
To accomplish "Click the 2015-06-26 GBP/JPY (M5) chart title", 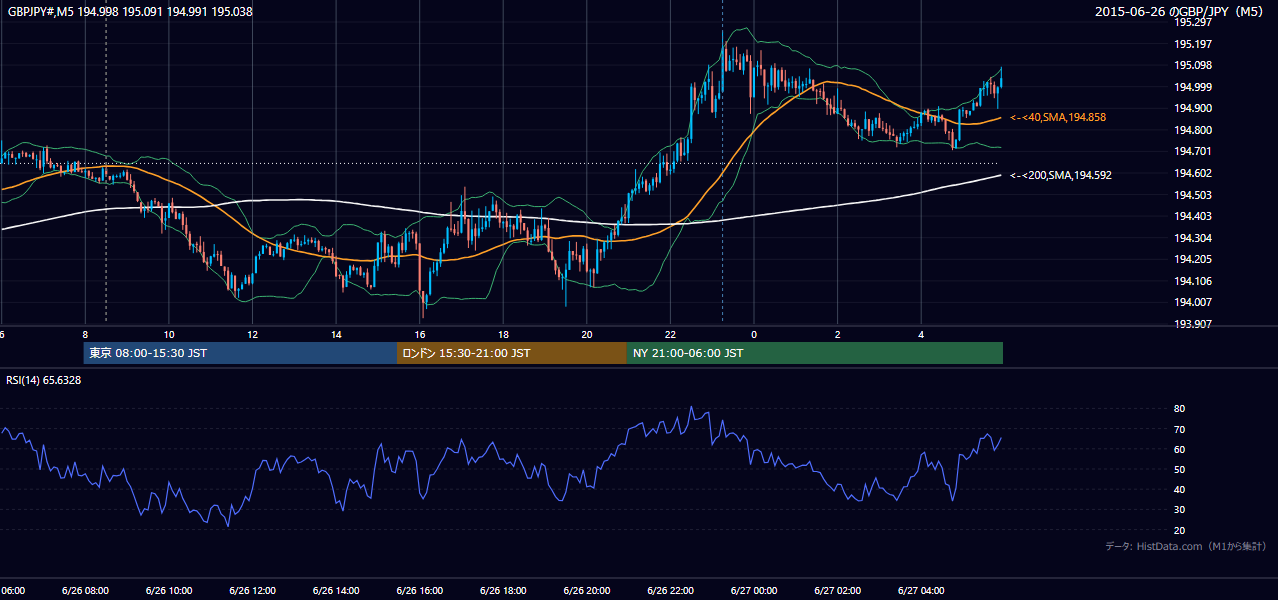I will click(1181, 12).
